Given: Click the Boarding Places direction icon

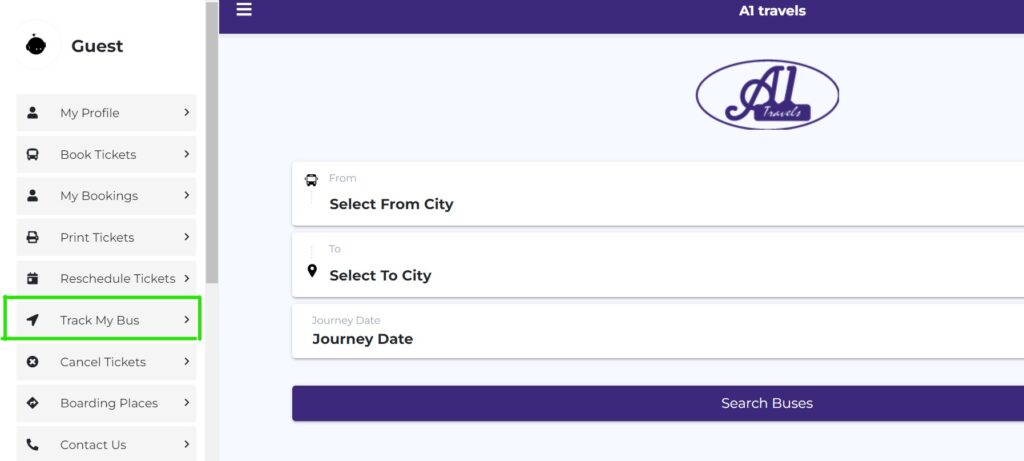Looking at the screenshot, I should coord(33,403).
